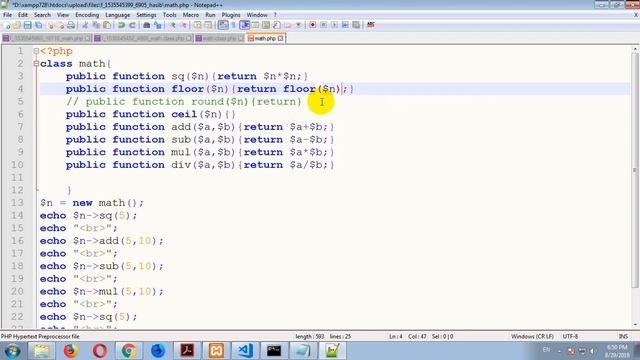Open Google Chrome from the taskbar
This screenshot has width=640, height=360.
(x=129, y=351)
